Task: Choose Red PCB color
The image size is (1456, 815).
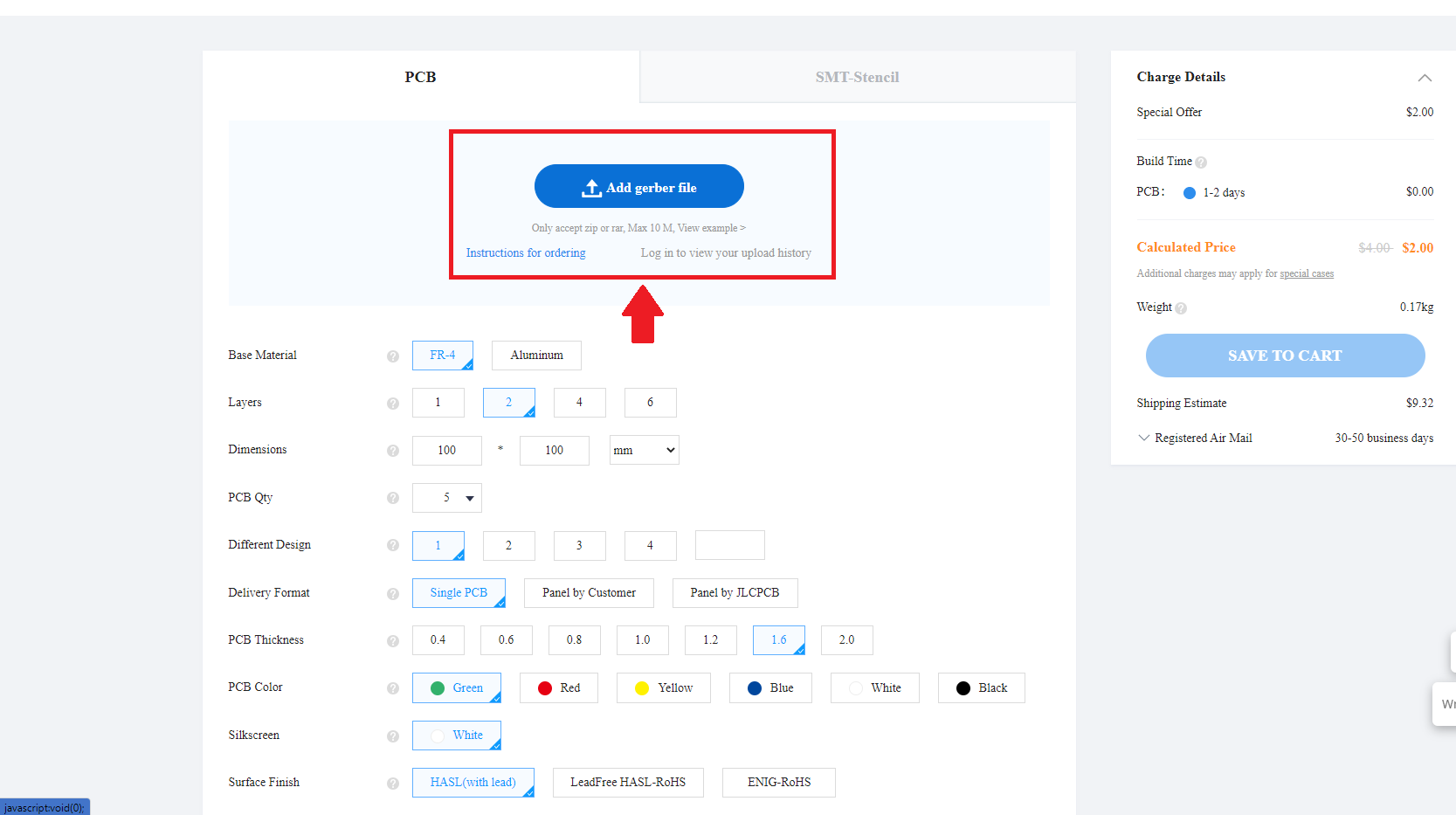Action: 559,687
